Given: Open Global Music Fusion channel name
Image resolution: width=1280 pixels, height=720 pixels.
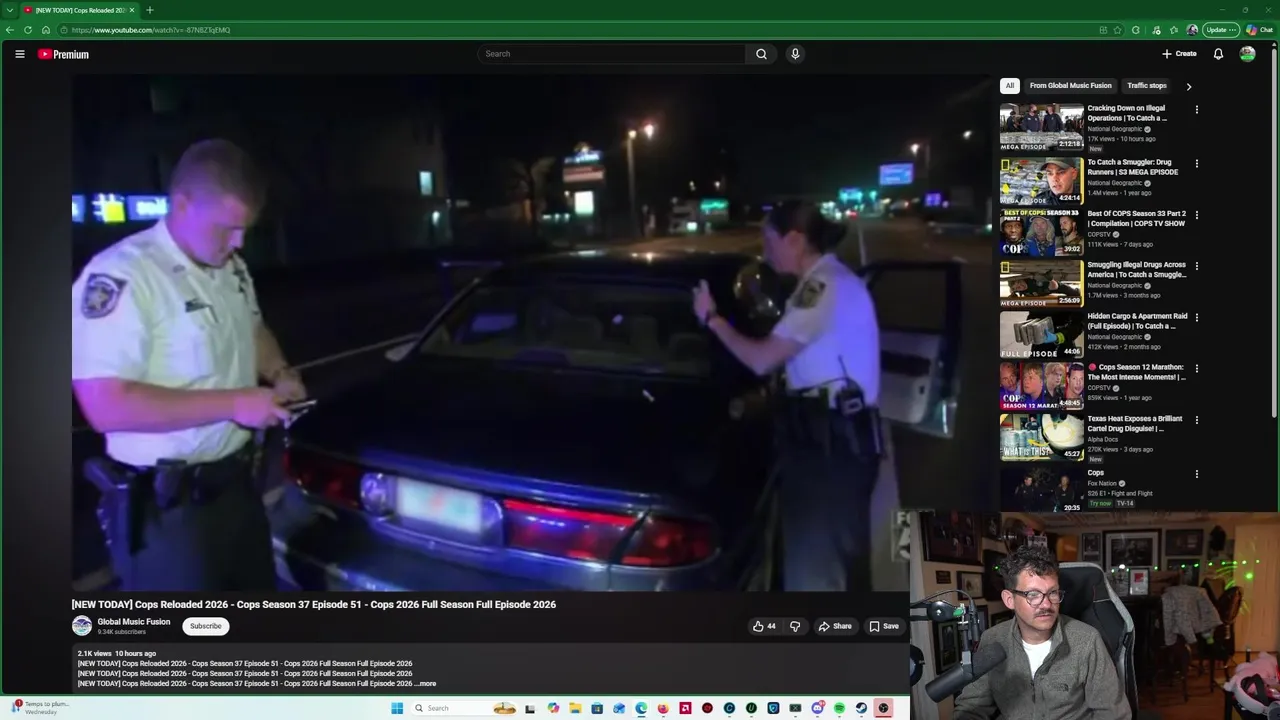Looking at the screenshot, I should pyautogui.click(x=134, y=622).
